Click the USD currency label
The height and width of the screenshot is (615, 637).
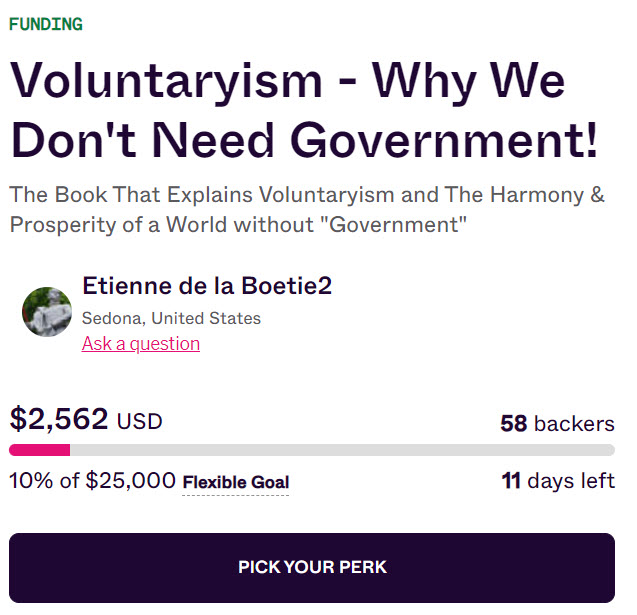point(140,422)
